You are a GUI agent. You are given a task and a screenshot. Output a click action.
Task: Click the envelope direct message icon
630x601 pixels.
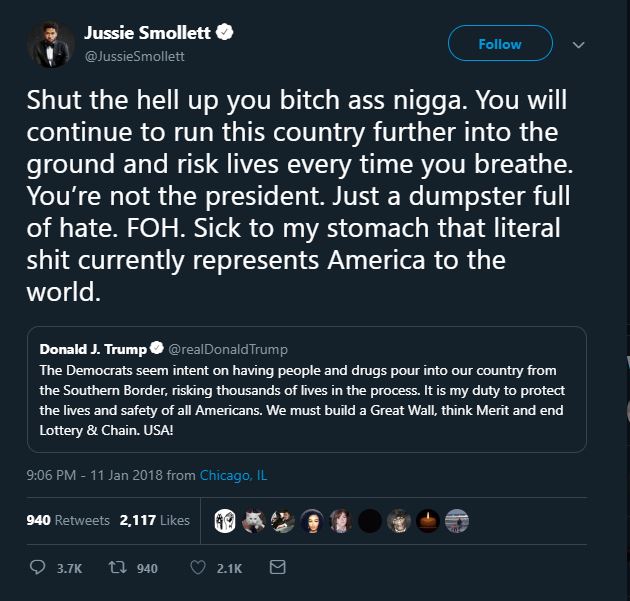tap(278, 568)
